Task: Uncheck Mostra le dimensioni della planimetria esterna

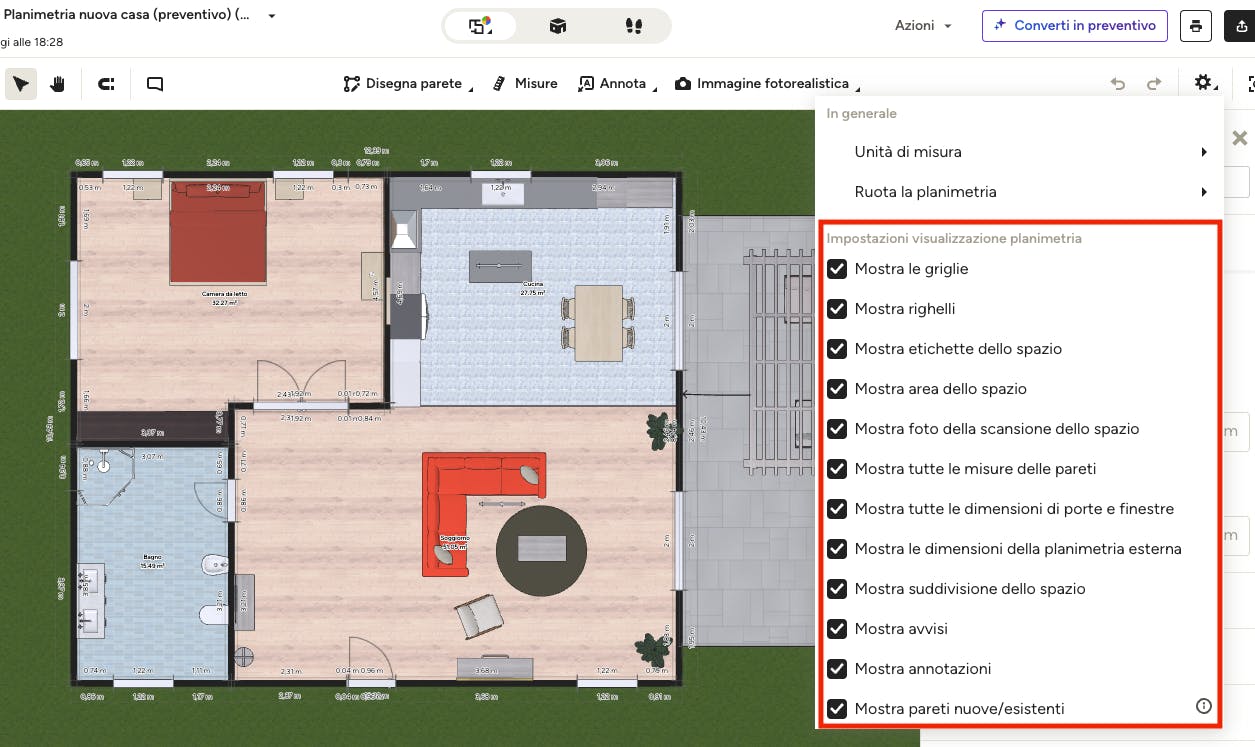Action: tap(837, 549)
